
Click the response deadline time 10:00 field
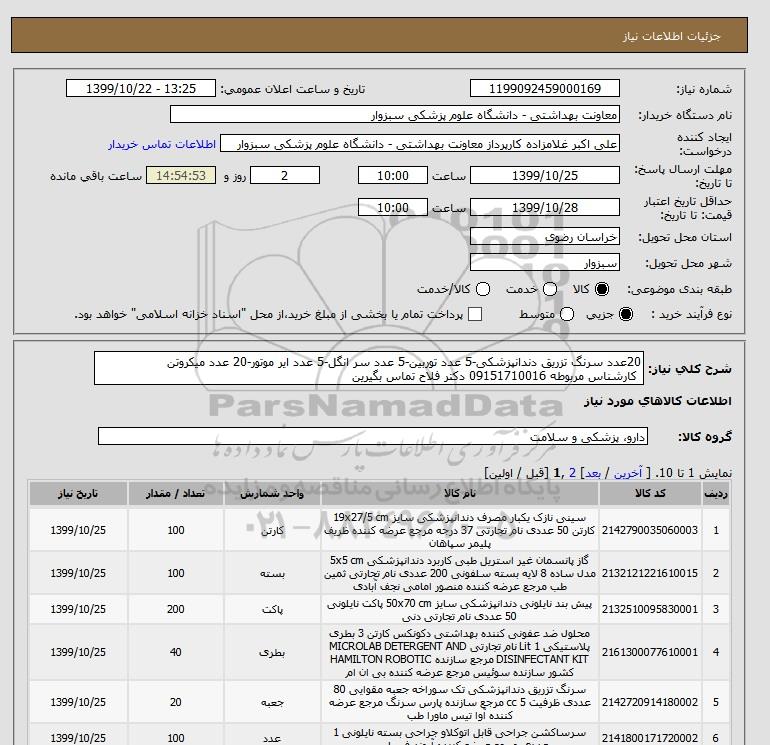click(393, 175)
